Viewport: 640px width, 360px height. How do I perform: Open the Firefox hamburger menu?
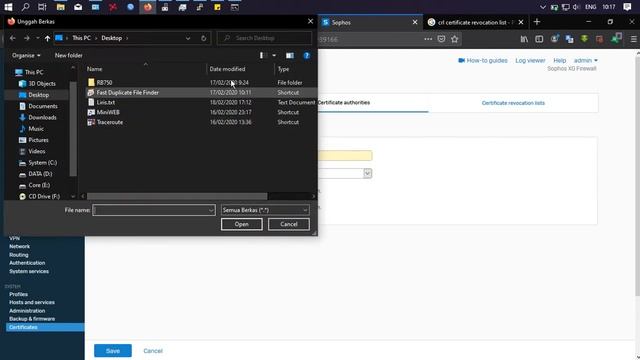pos(633,39)
